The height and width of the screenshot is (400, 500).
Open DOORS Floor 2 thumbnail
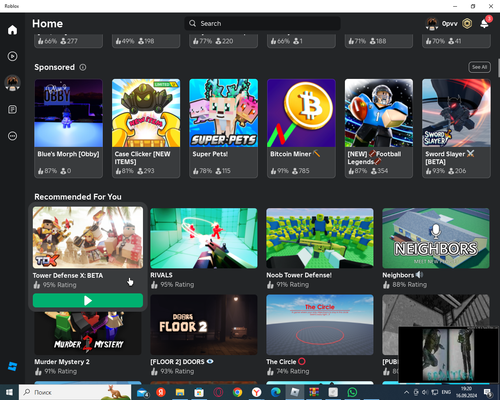pyautogui.click(x=204, y=325)
